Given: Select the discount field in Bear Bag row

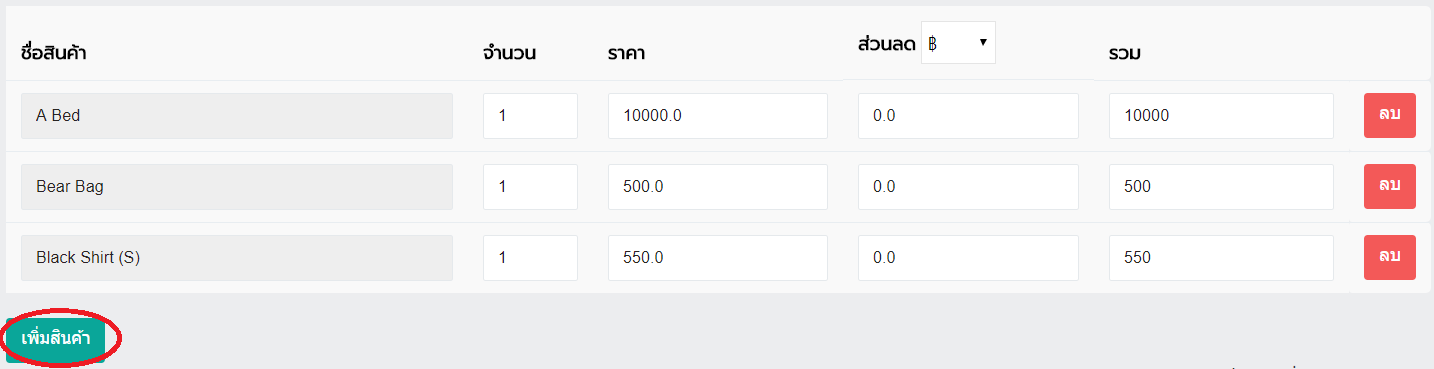Looking at the screenshot, I should (968, 187).
